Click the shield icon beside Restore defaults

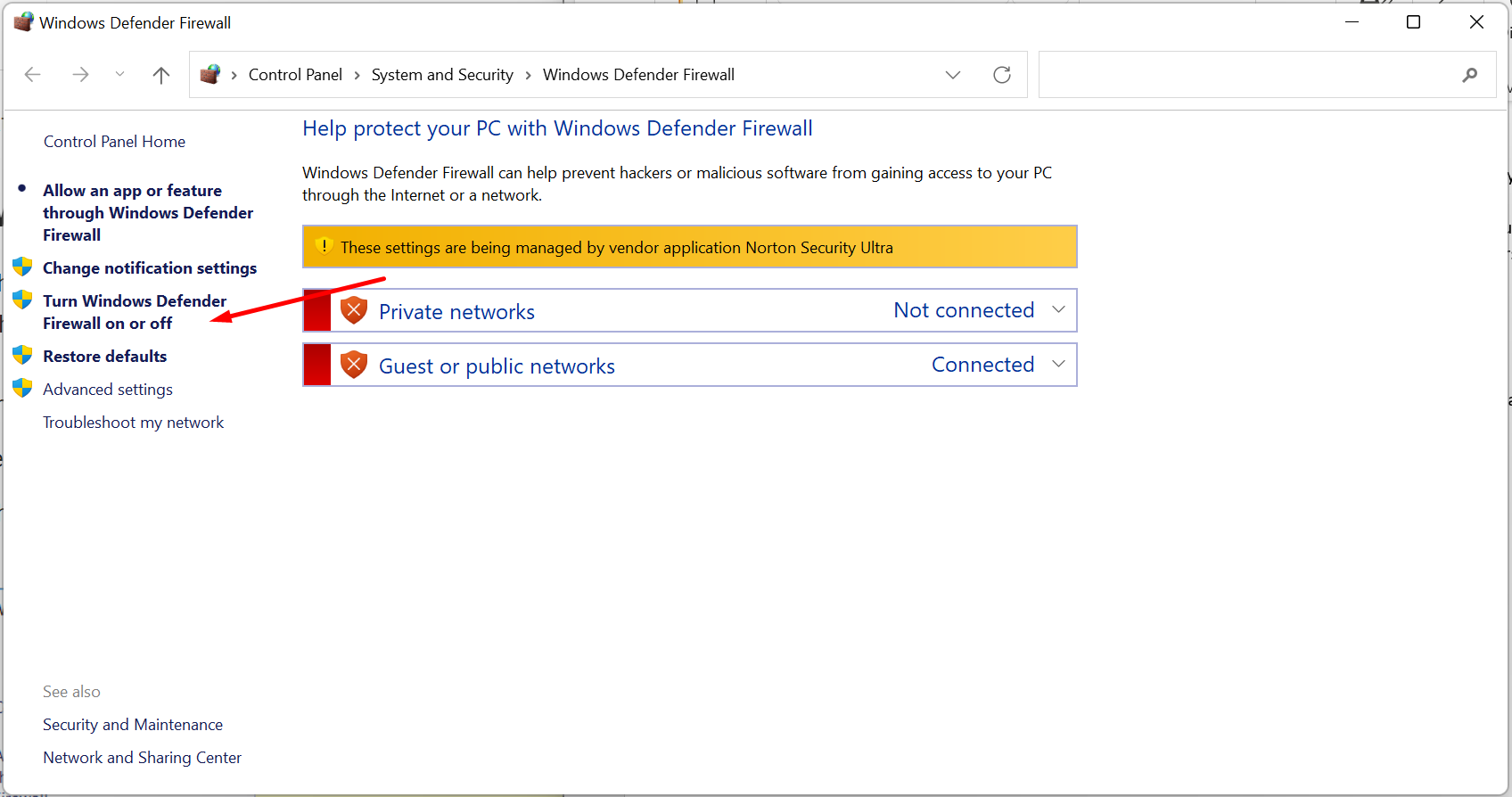[22, 356]
